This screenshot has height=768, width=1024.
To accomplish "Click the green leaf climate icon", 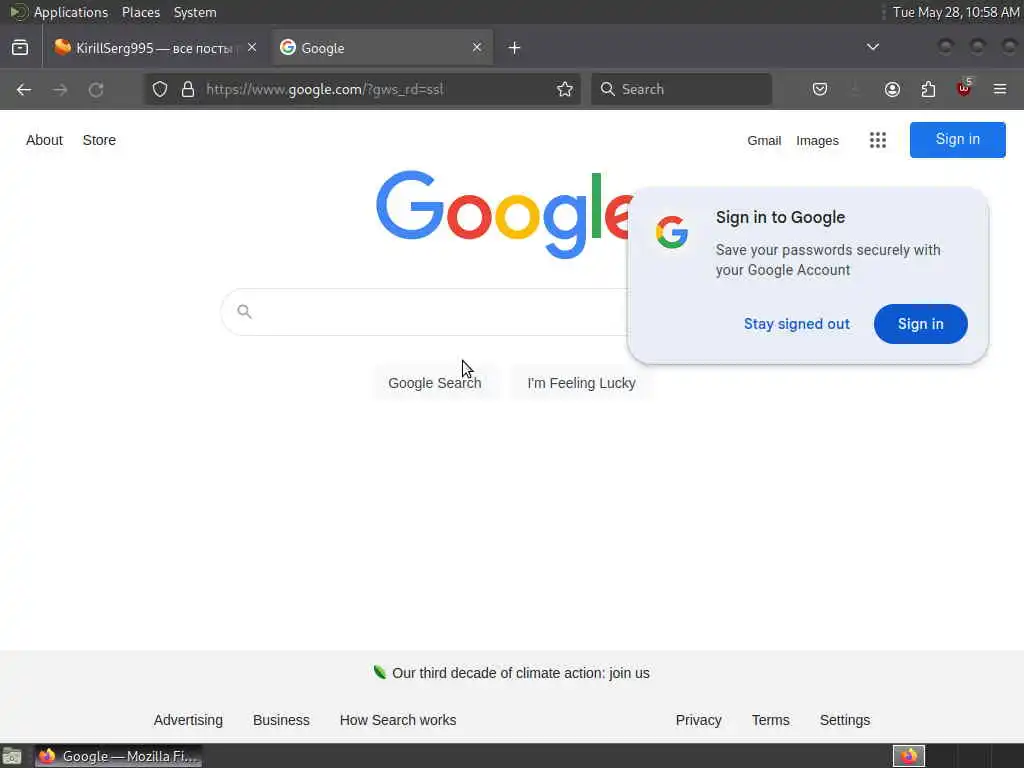I will pos(379,672).
